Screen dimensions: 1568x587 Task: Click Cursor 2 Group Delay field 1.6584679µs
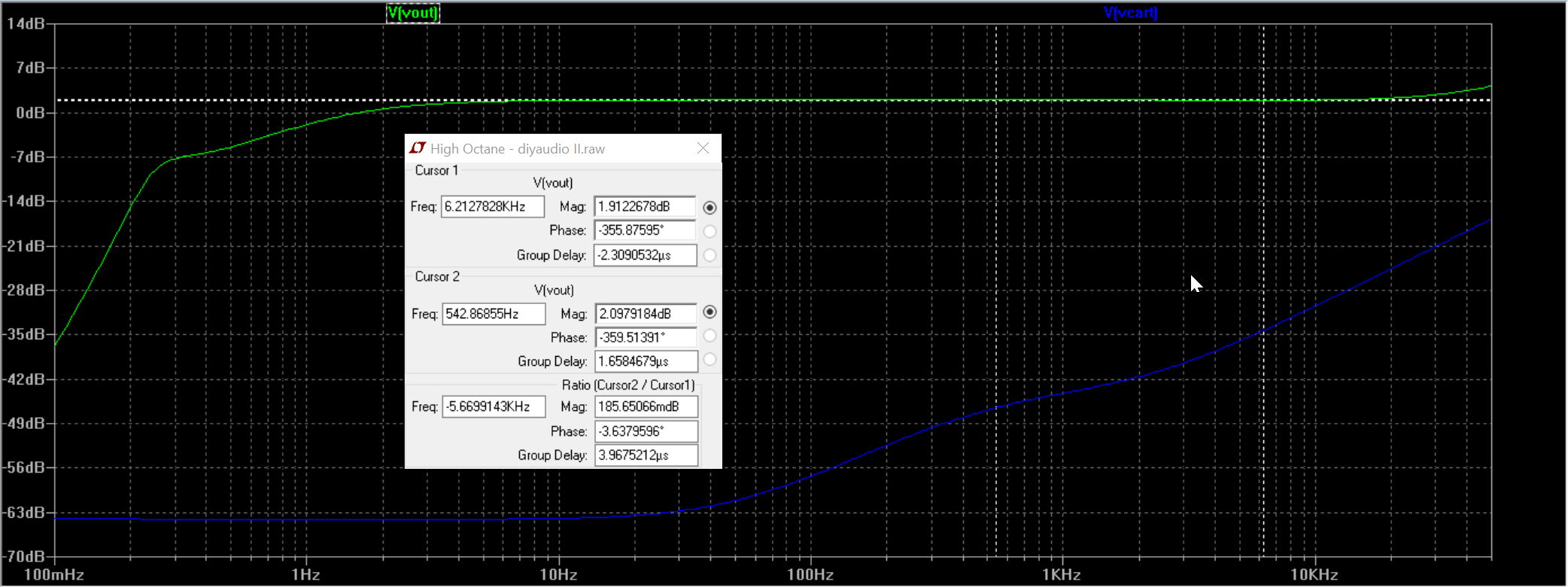646,361
